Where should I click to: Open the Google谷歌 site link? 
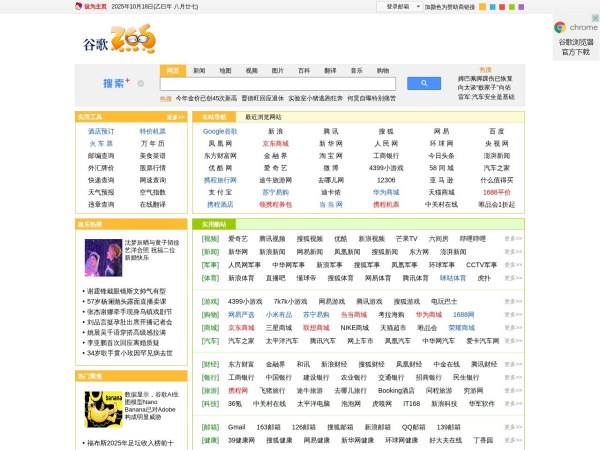coord(220,131)
